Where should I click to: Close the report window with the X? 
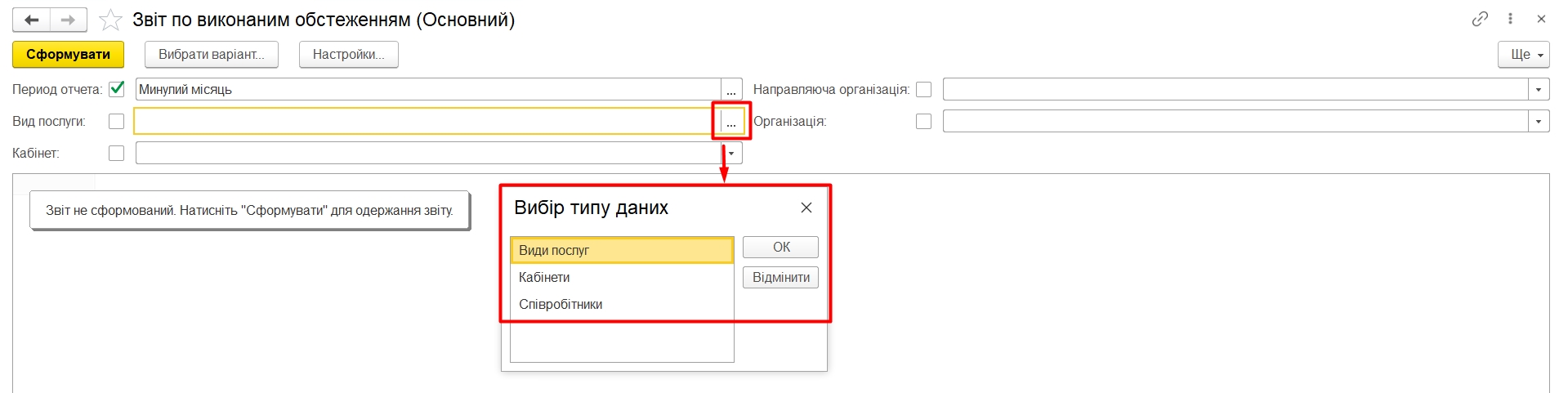(x=1541, y=19)
